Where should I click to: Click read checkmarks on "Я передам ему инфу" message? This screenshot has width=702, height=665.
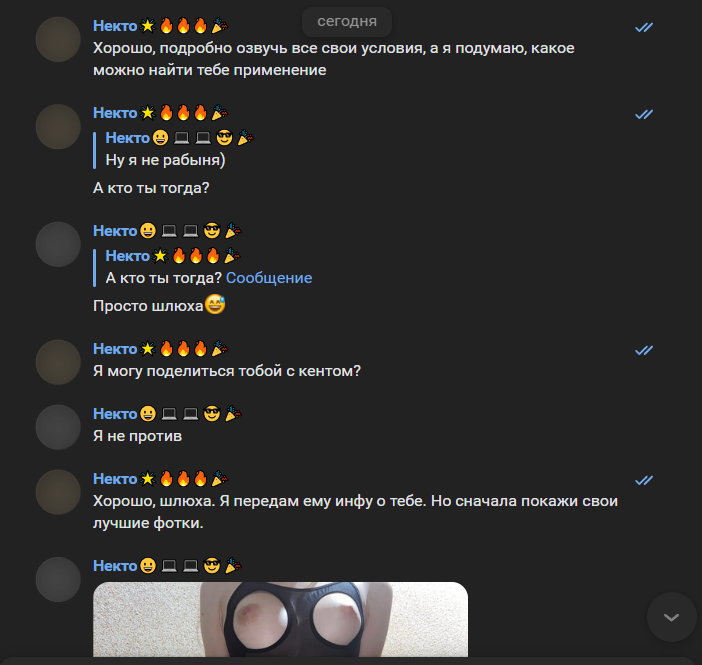coord(644,481)
